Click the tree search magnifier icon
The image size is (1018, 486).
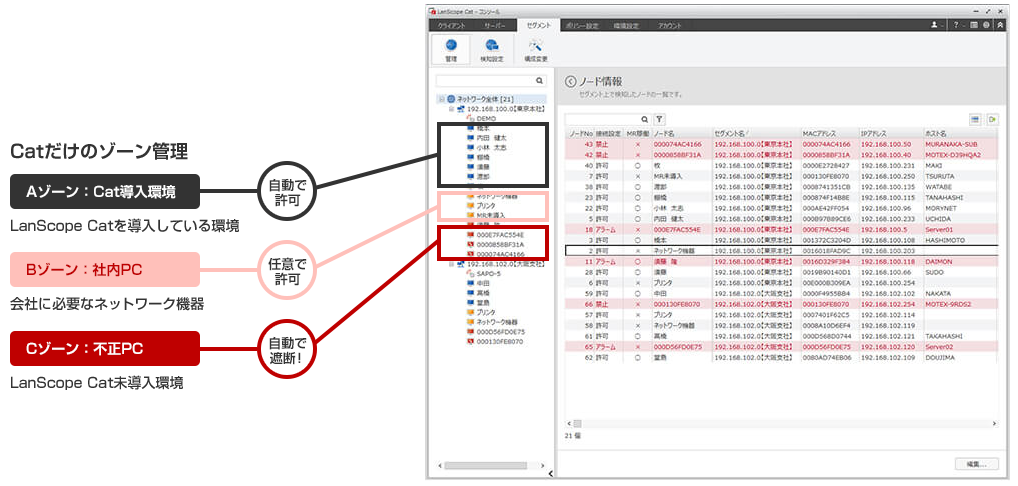(x=539, y=81)
